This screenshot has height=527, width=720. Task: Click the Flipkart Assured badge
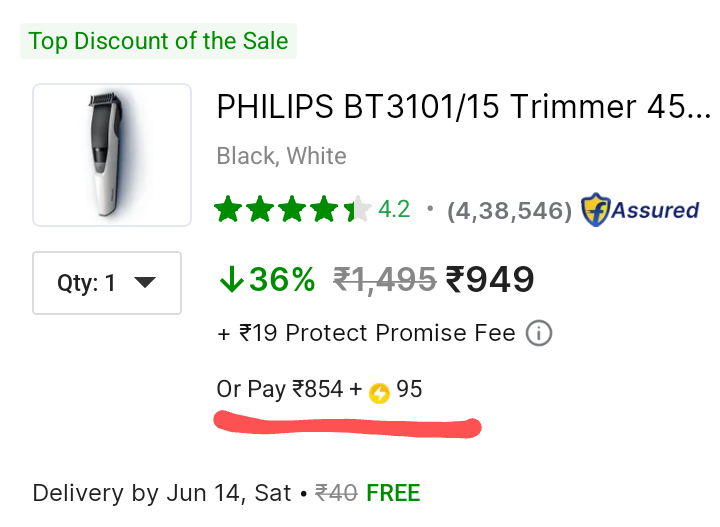pyautogui.click(x=640, y=210)
